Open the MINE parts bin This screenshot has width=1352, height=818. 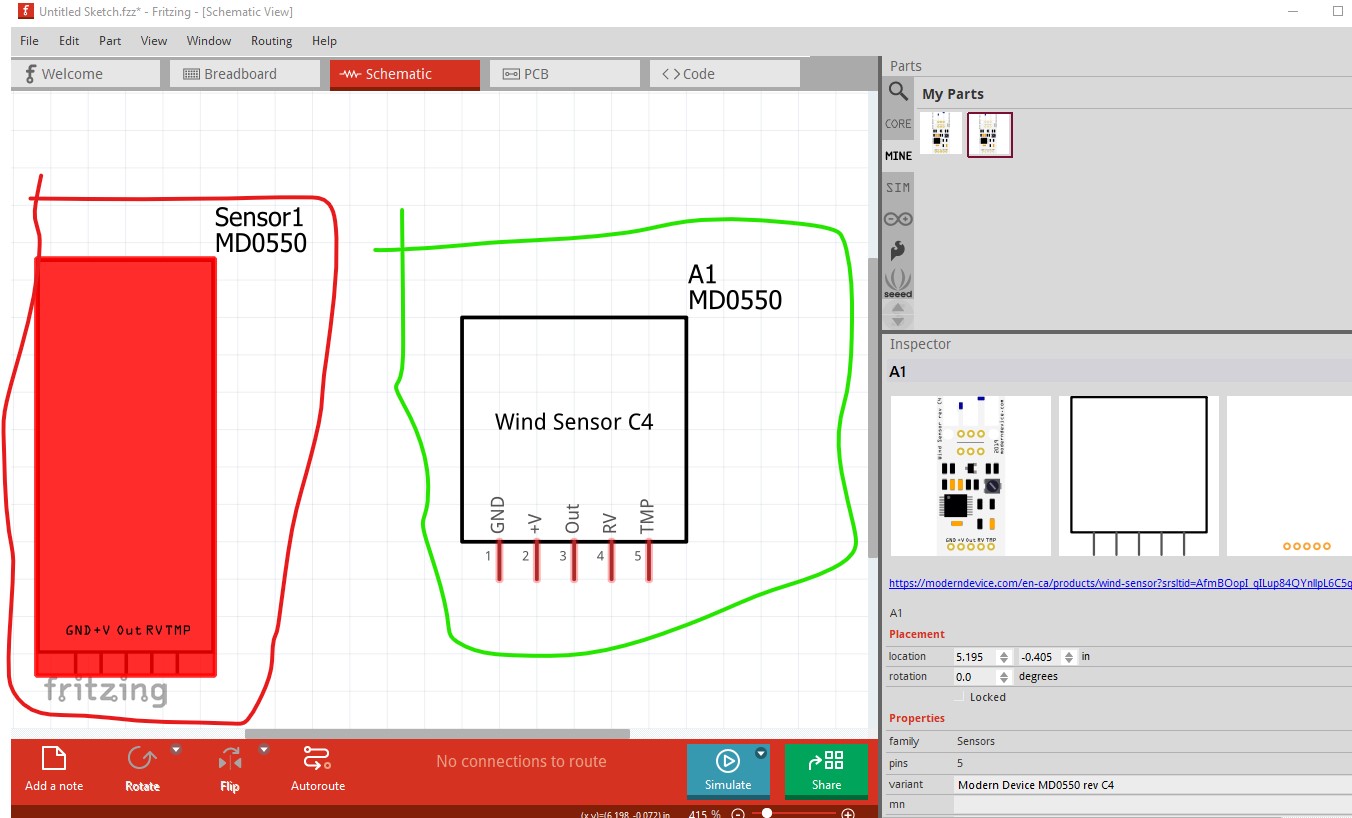[898, 156]
